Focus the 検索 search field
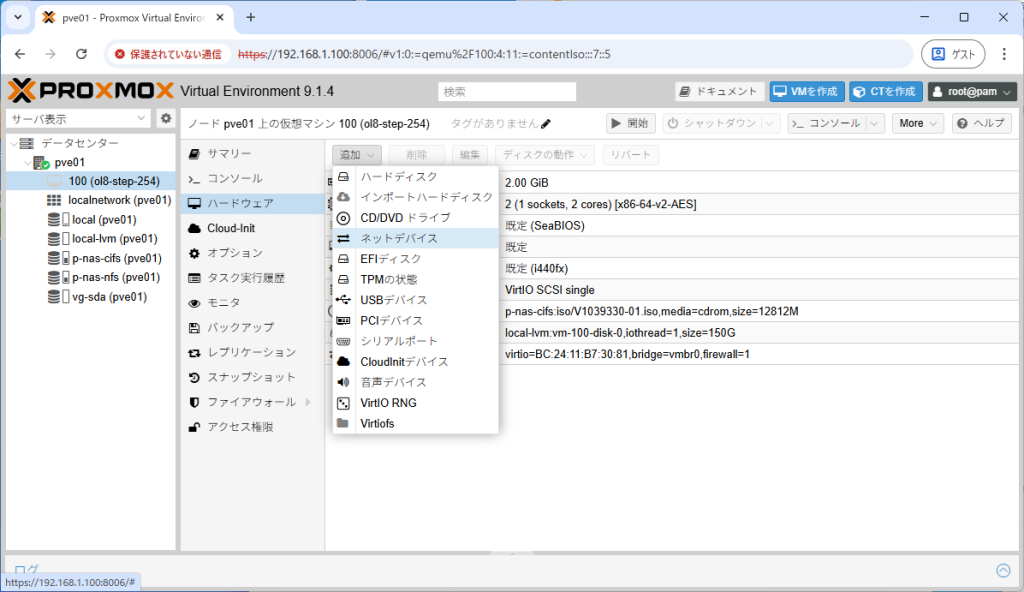Viewport: 1024px width, 592px height. click(507, 91)
